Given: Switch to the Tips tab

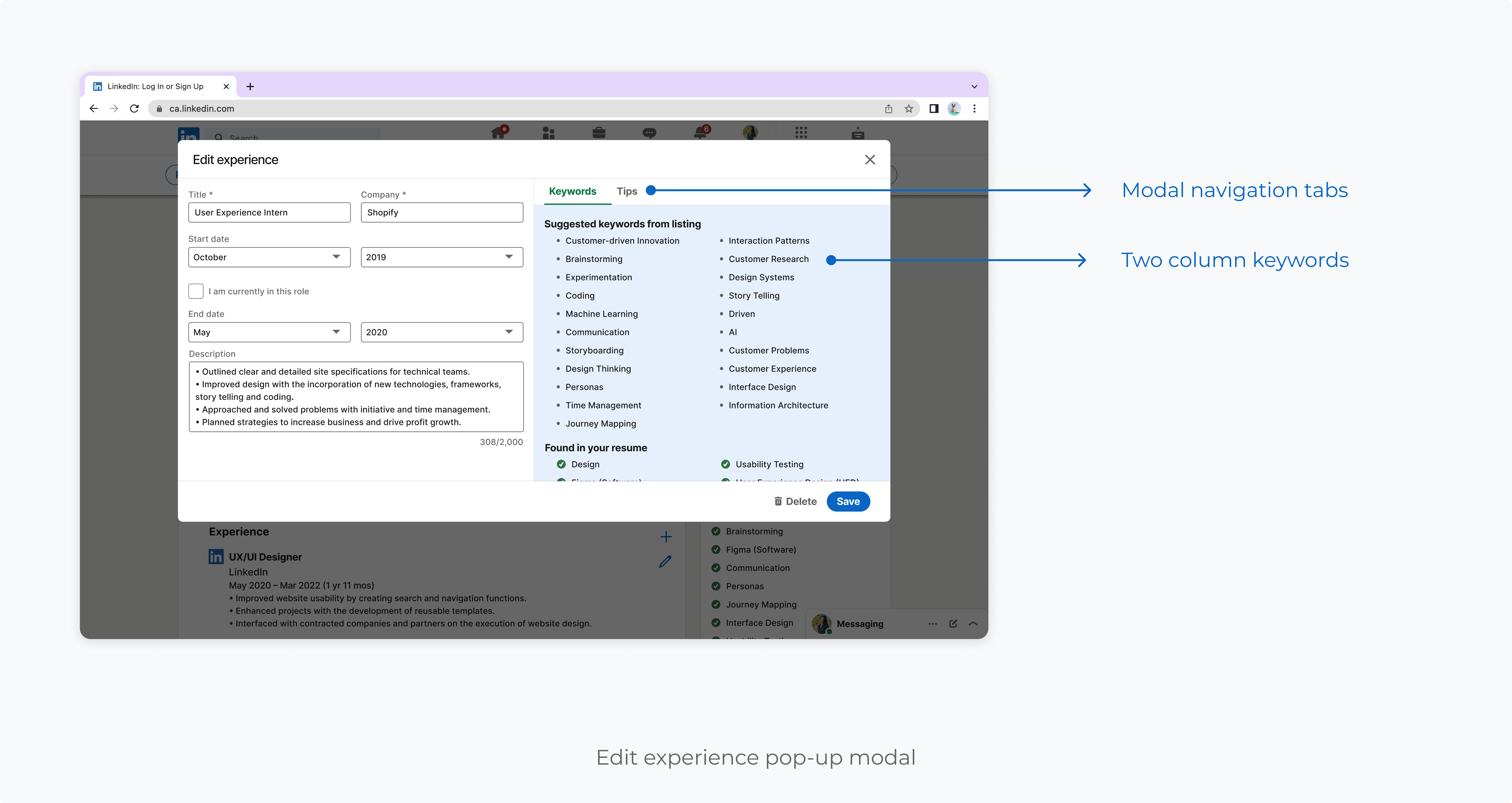Looking at the screenshot, I should tap(626, 191).
